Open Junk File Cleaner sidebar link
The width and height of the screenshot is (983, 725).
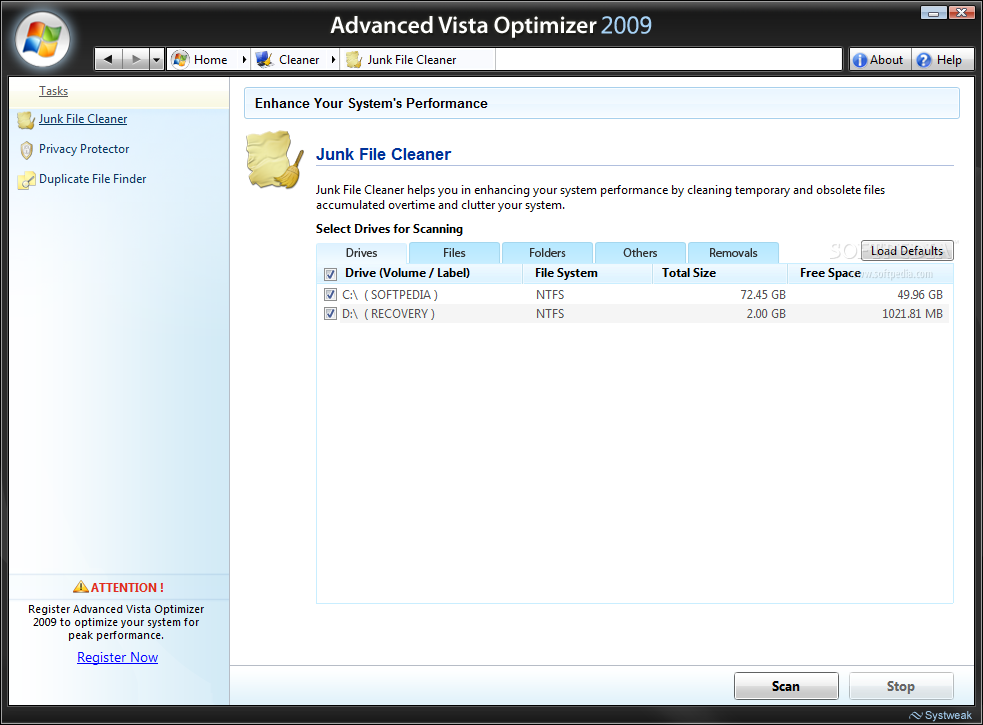pos(83,119)
